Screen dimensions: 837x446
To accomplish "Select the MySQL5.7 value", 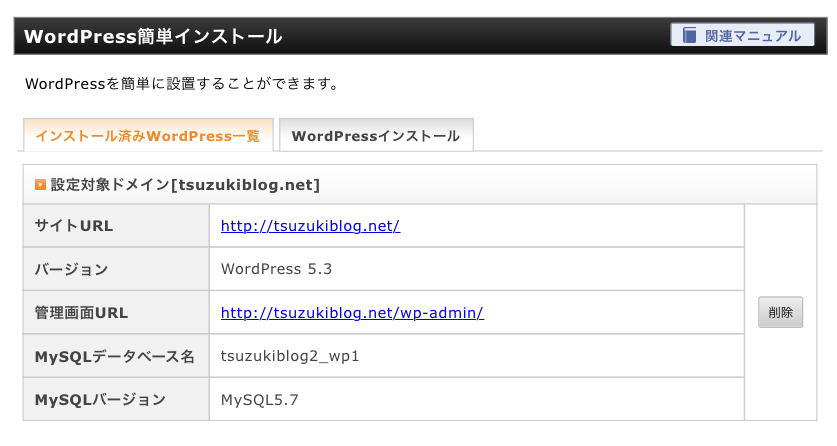I will coord(259,400).
